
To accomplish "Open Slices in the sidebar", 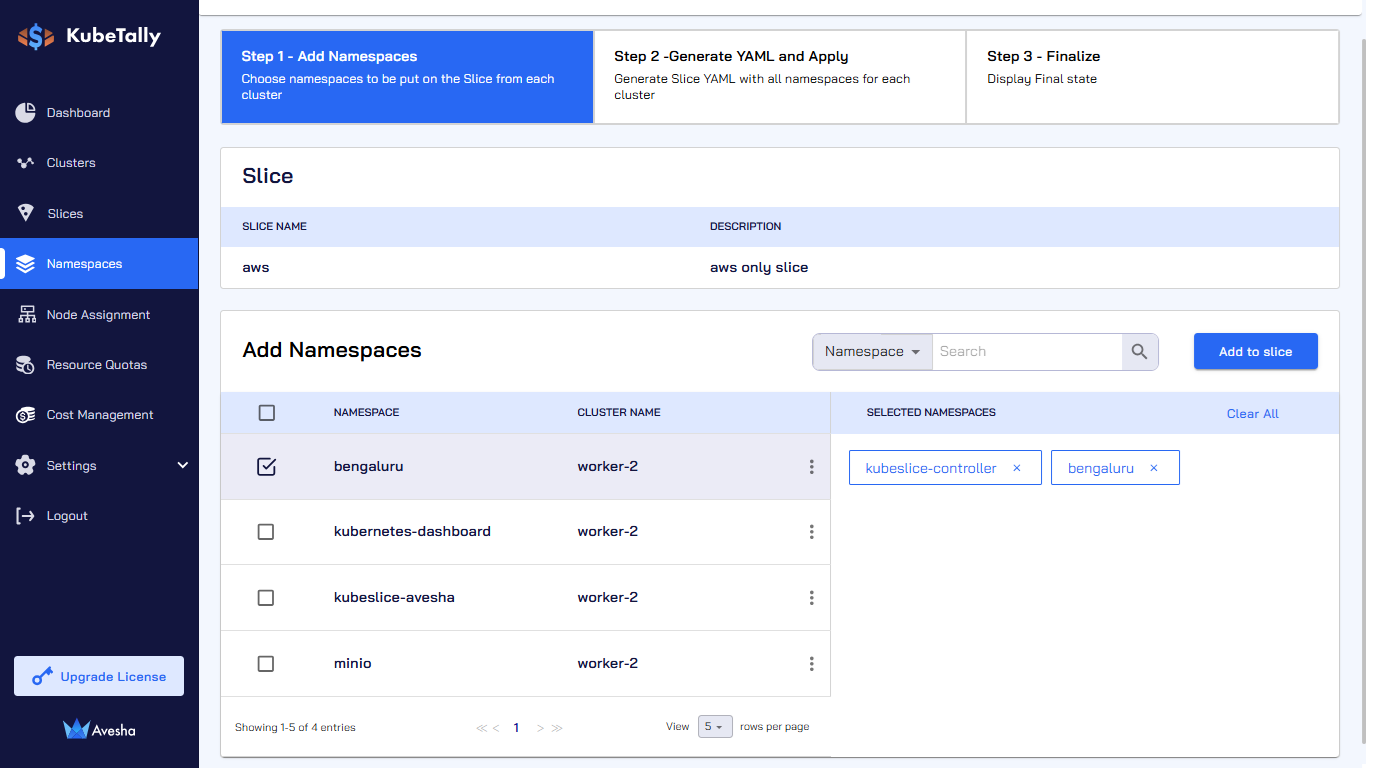I will click(x=99, y=213).
